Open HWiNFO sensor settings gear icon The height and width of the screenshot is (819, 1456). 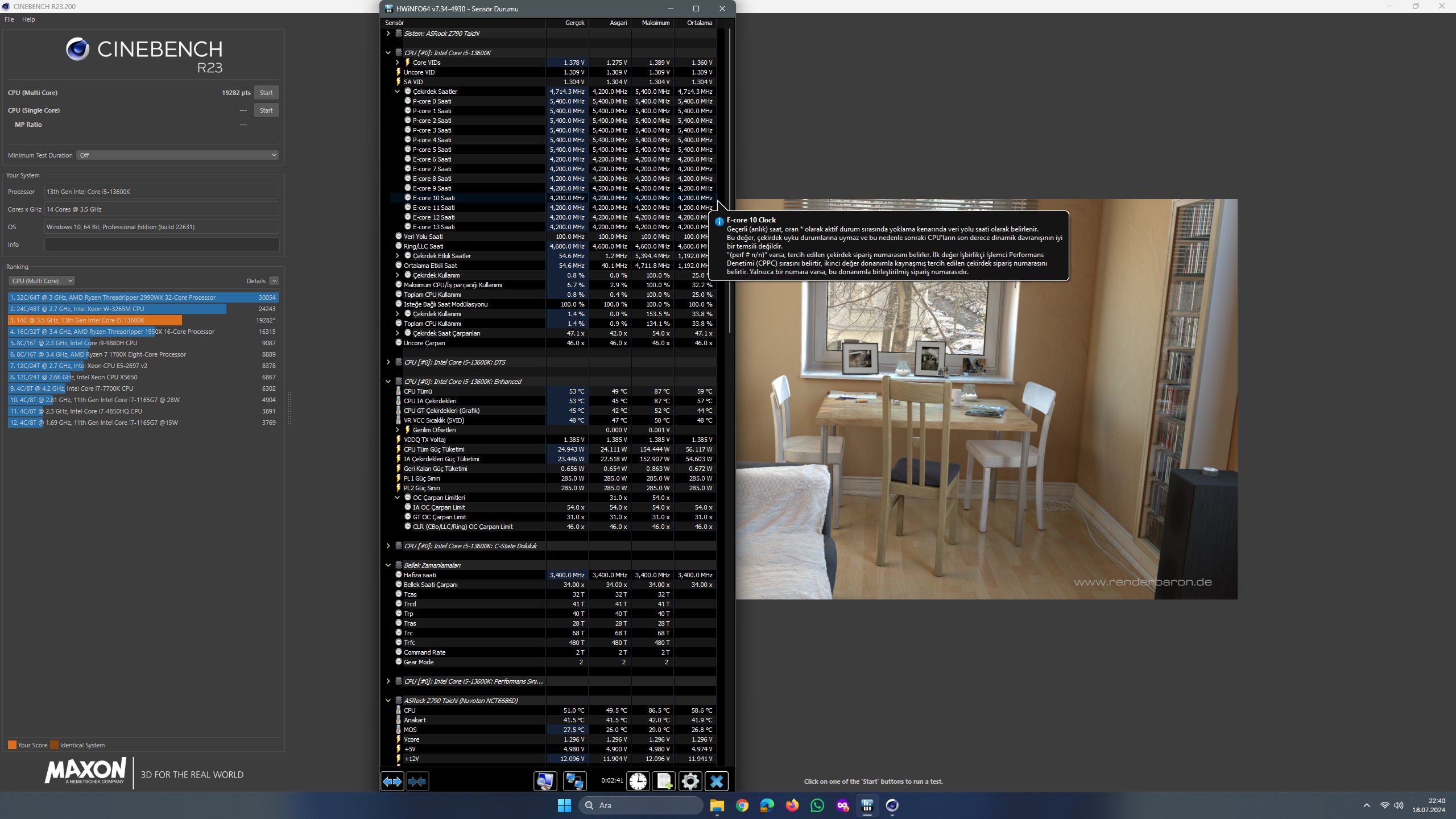click(690, 781)
